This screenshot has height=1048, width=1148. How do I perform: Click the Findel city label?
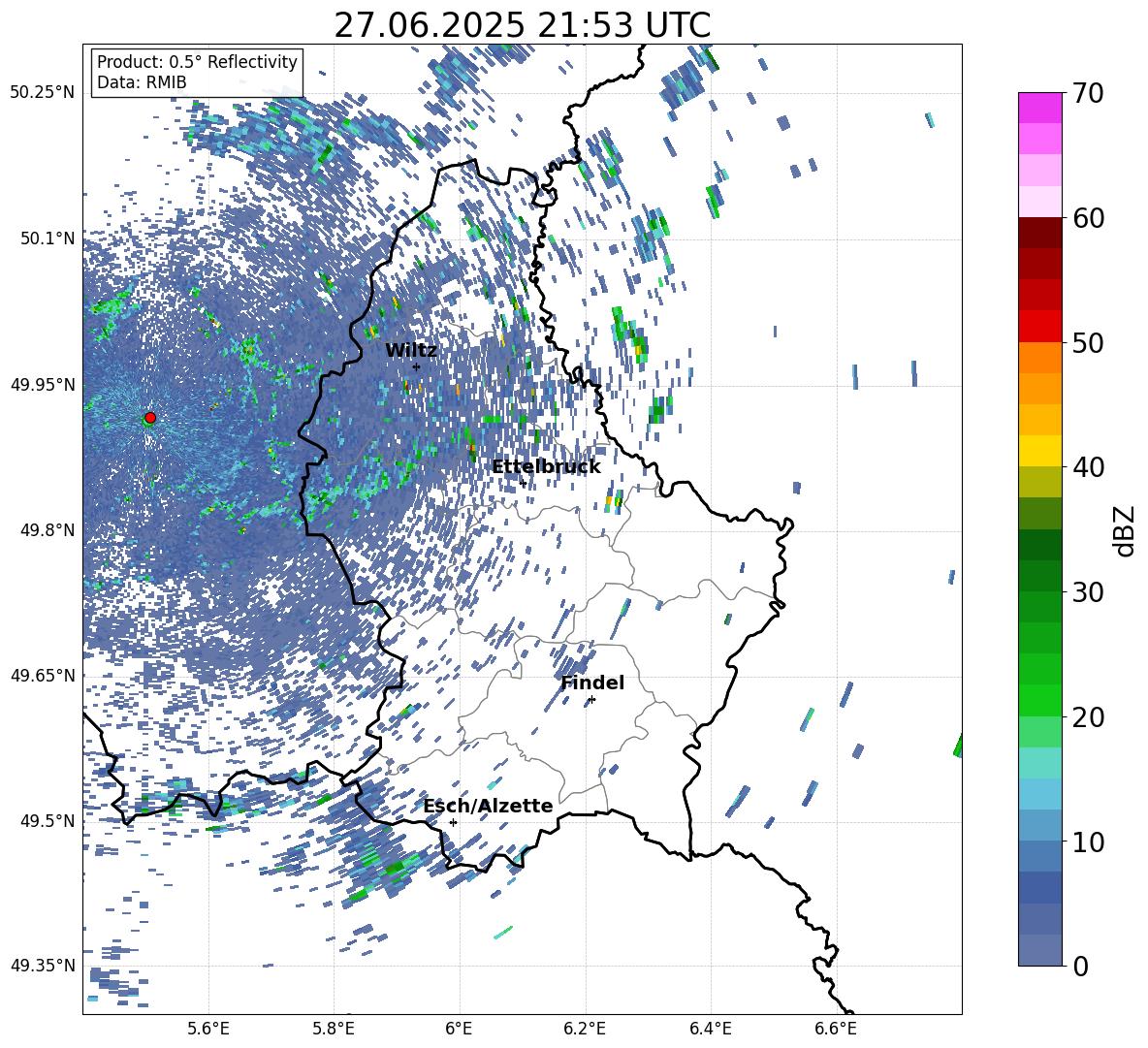click(592, 683)
